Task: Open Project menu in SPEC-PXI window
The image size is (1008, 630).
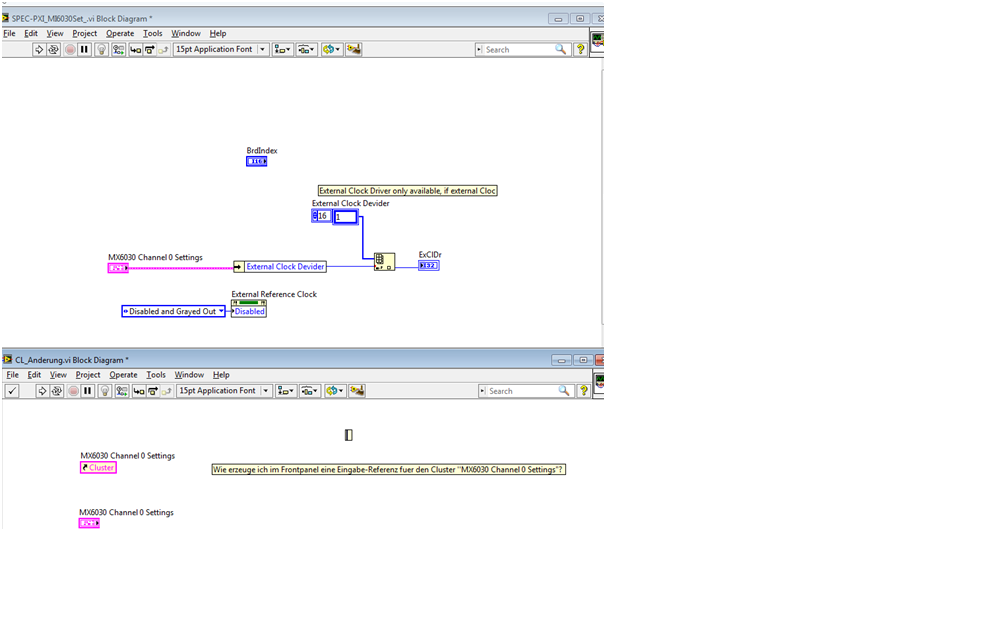Action: point(84,33)
